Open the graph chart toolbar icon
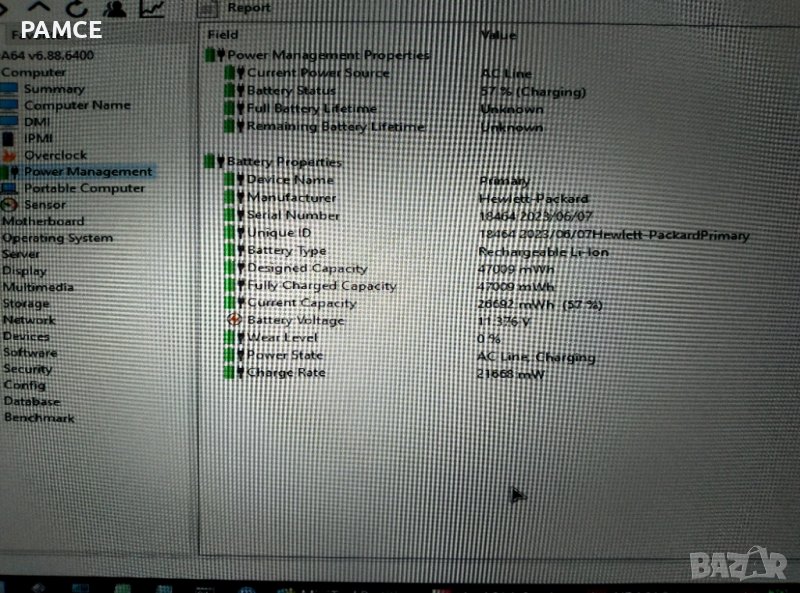Viewport: 800px width, 593px height. point(152,8)
